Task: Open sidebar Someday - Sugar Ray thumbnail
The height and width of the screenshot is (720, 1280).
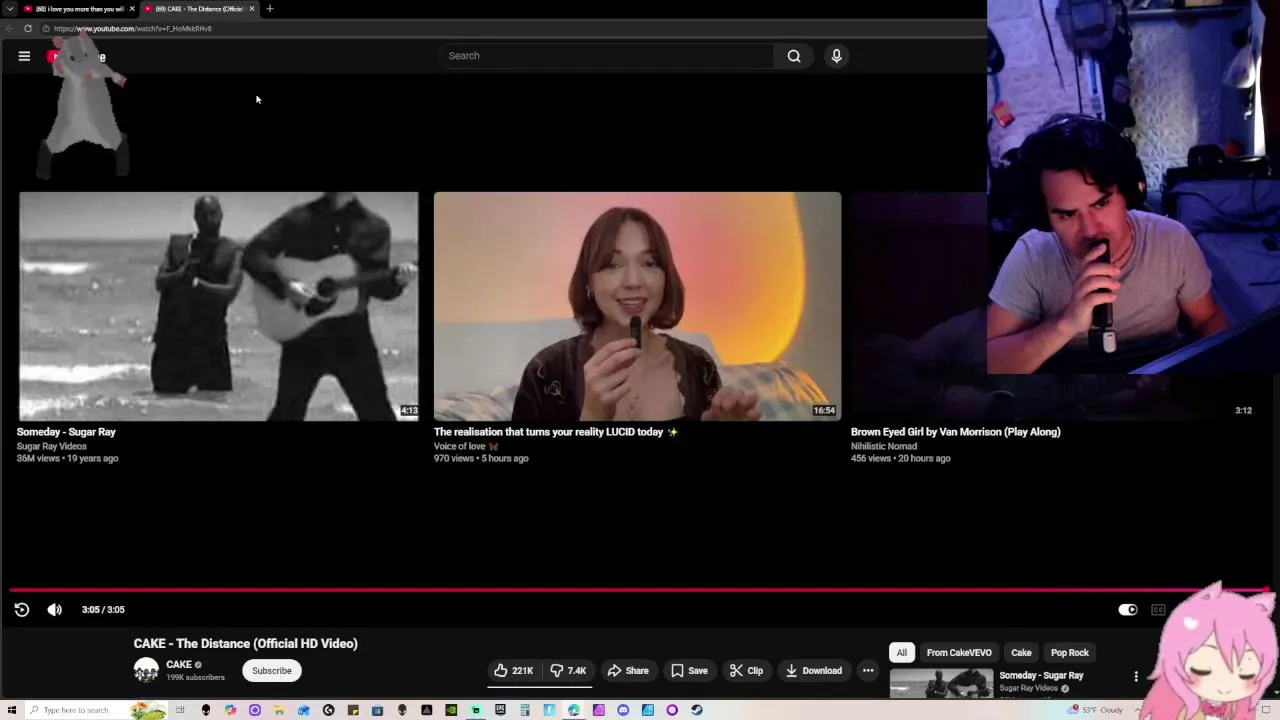Action: pos(941,684)
